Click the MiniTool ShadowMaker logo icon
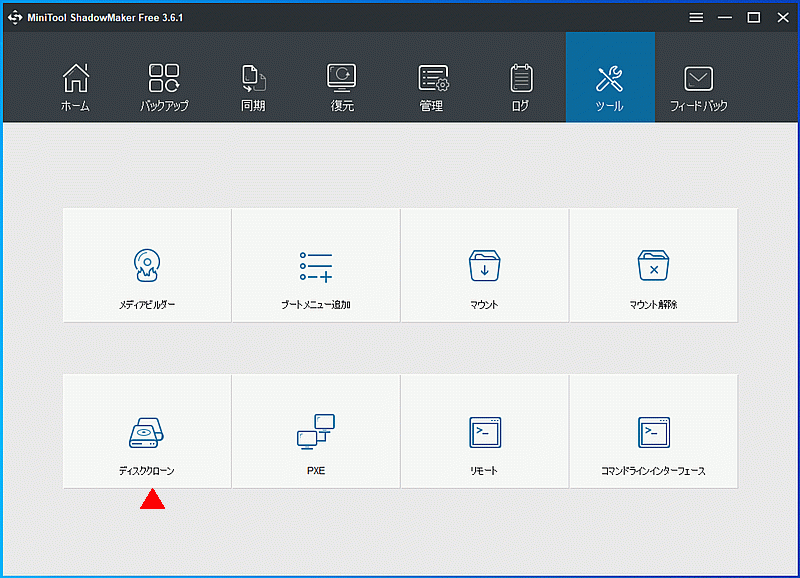The width and height of the screenshot is (800, 578). (15, 17)
